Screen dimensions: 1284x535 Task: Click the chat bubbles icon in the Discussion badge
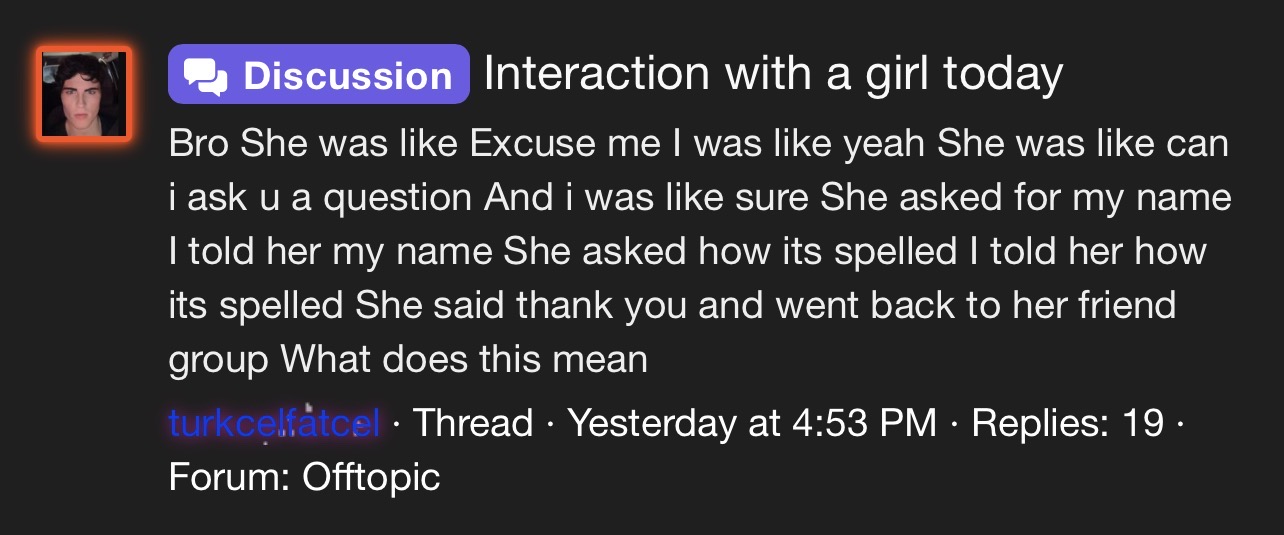coord(208,76)
